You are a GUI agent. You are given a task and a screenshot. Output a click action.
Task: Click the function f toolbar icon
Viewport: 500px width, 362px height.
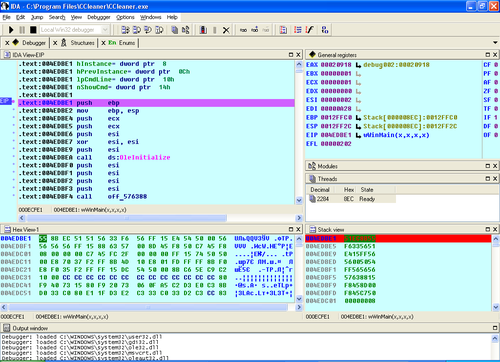click(310, 30)
